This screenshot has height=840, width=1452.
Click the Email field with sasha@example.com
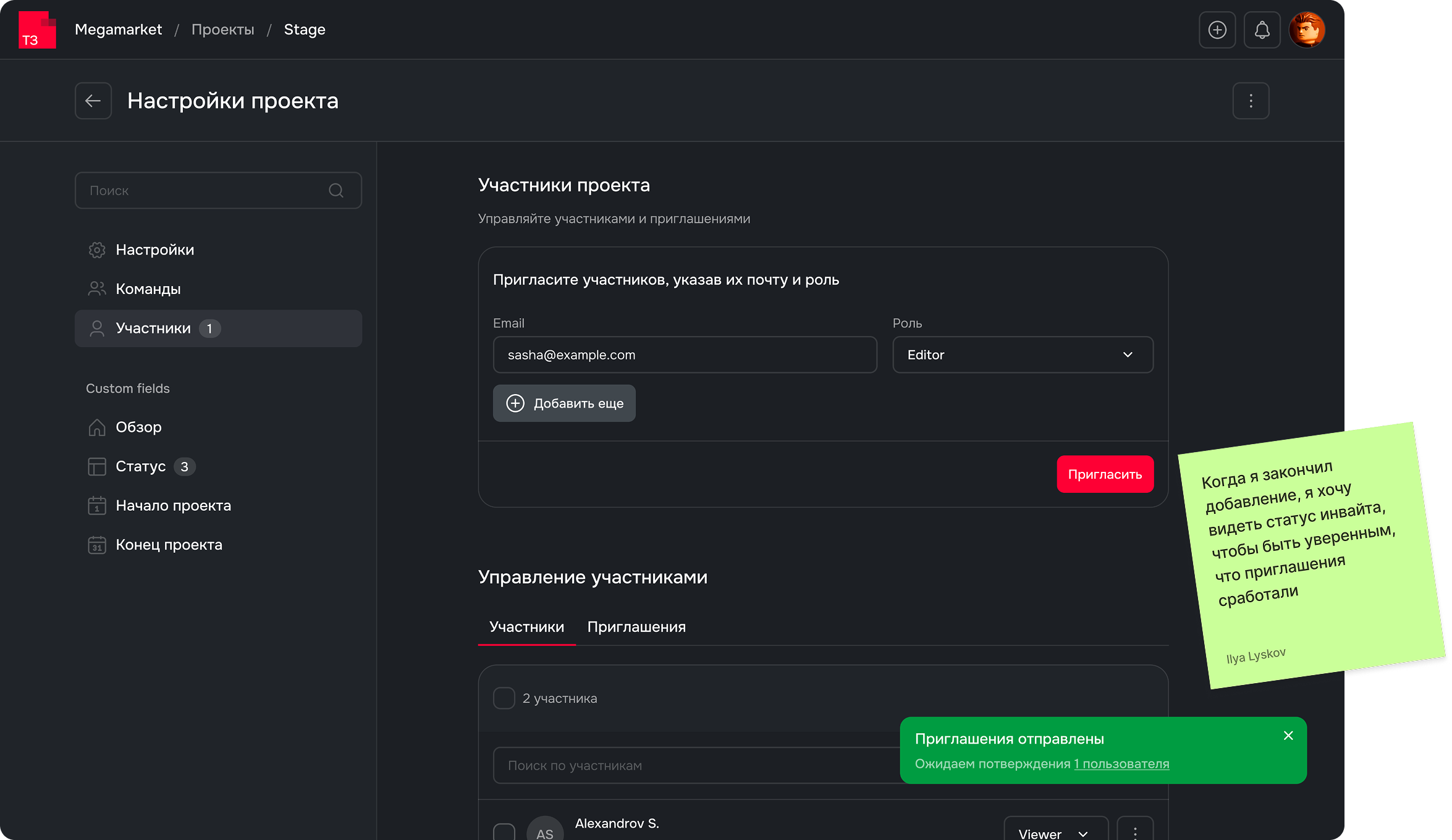point(684,355)
